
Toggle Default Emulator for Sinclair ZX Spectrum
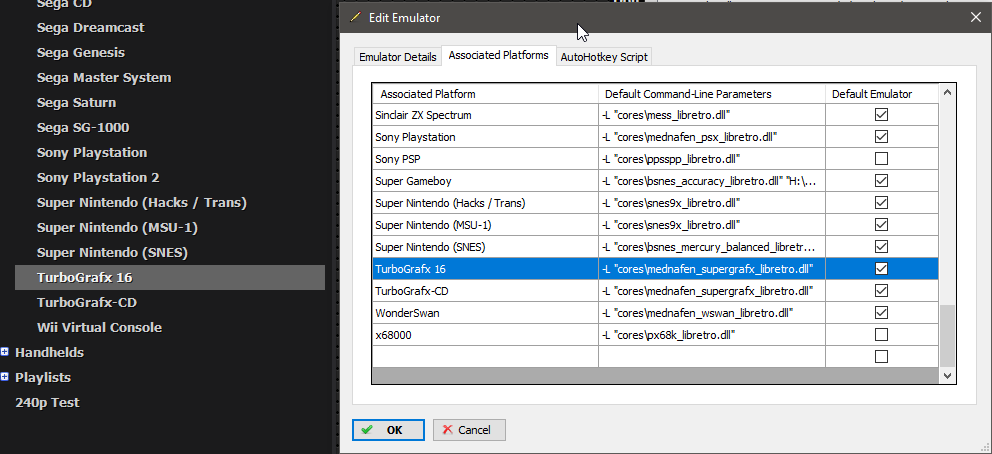click(881, 115)
